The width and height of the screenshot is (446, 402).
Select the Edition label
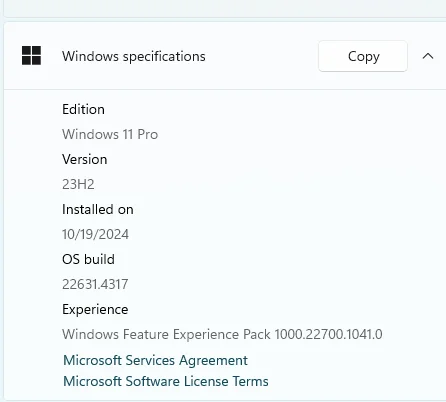click(83, 109)
